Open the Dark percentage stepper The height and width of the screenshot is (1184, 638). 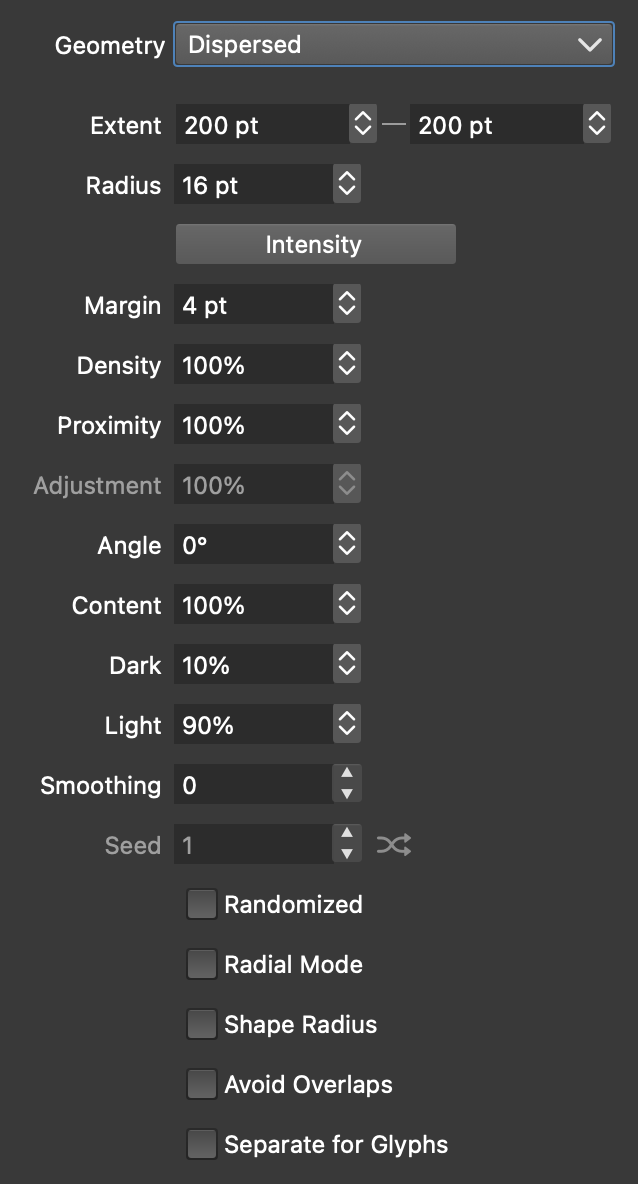[347, 665]
